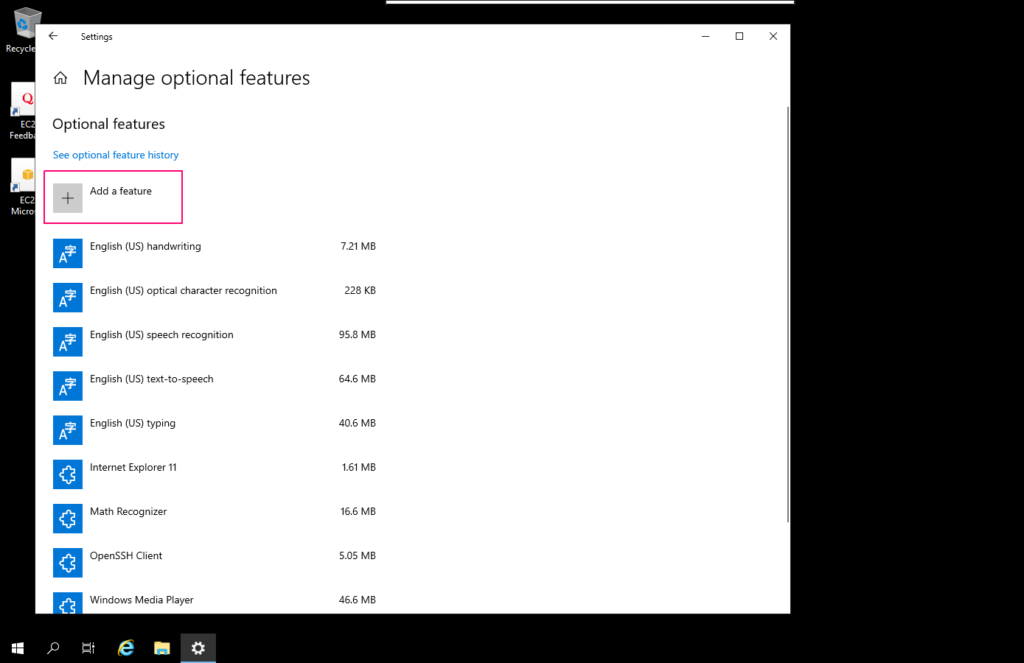This screenshot has height=663, width=1024.
Task: Click the Home icon in Settings
Action: point(61,79)
